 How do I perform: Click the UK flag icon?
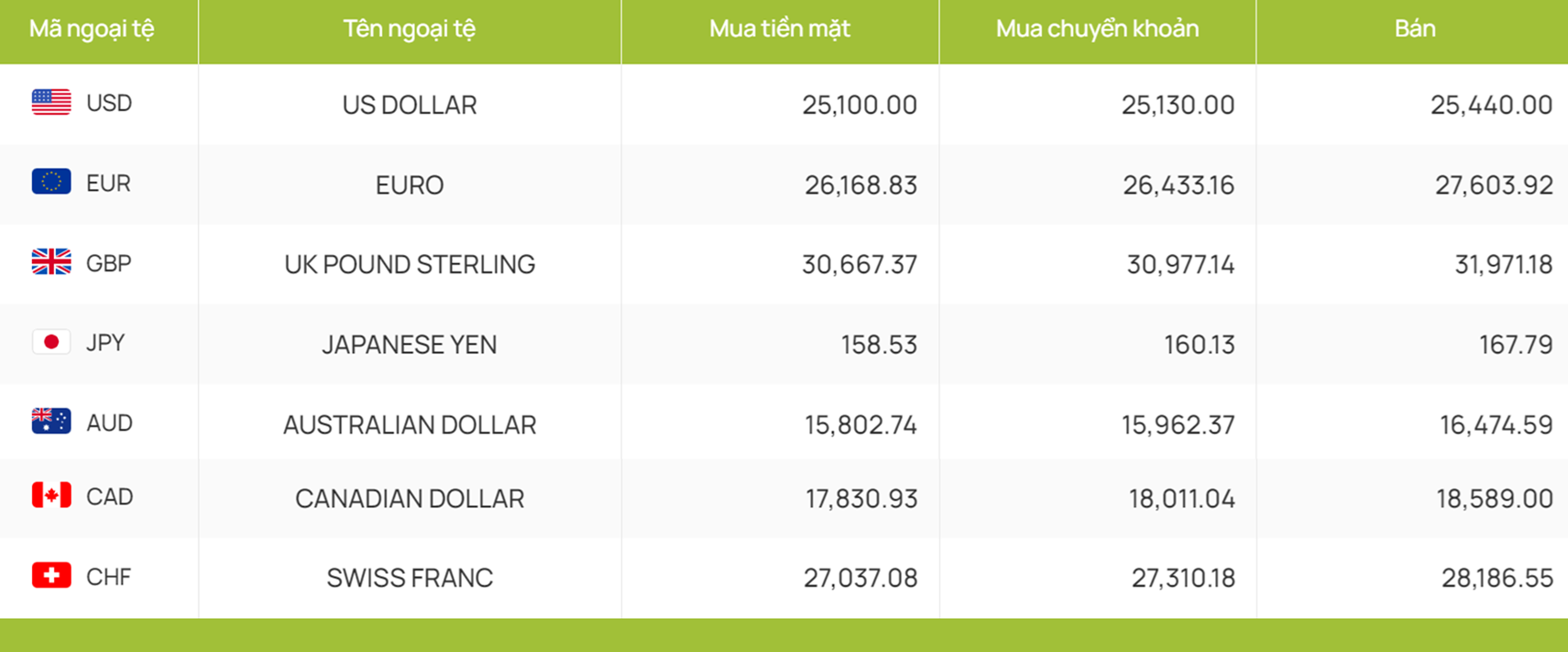pyautogui.click(x=51, y=261)
